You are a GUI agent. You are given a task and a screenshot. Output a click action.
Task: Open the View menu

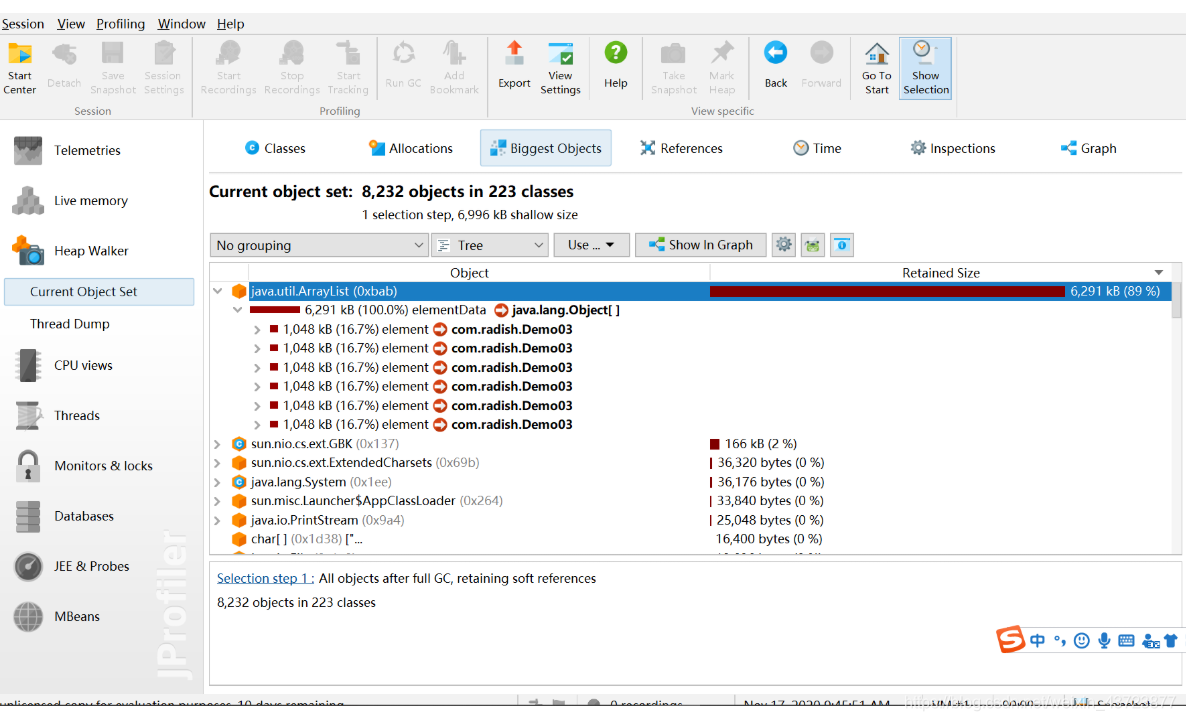[x=71, y=24]
